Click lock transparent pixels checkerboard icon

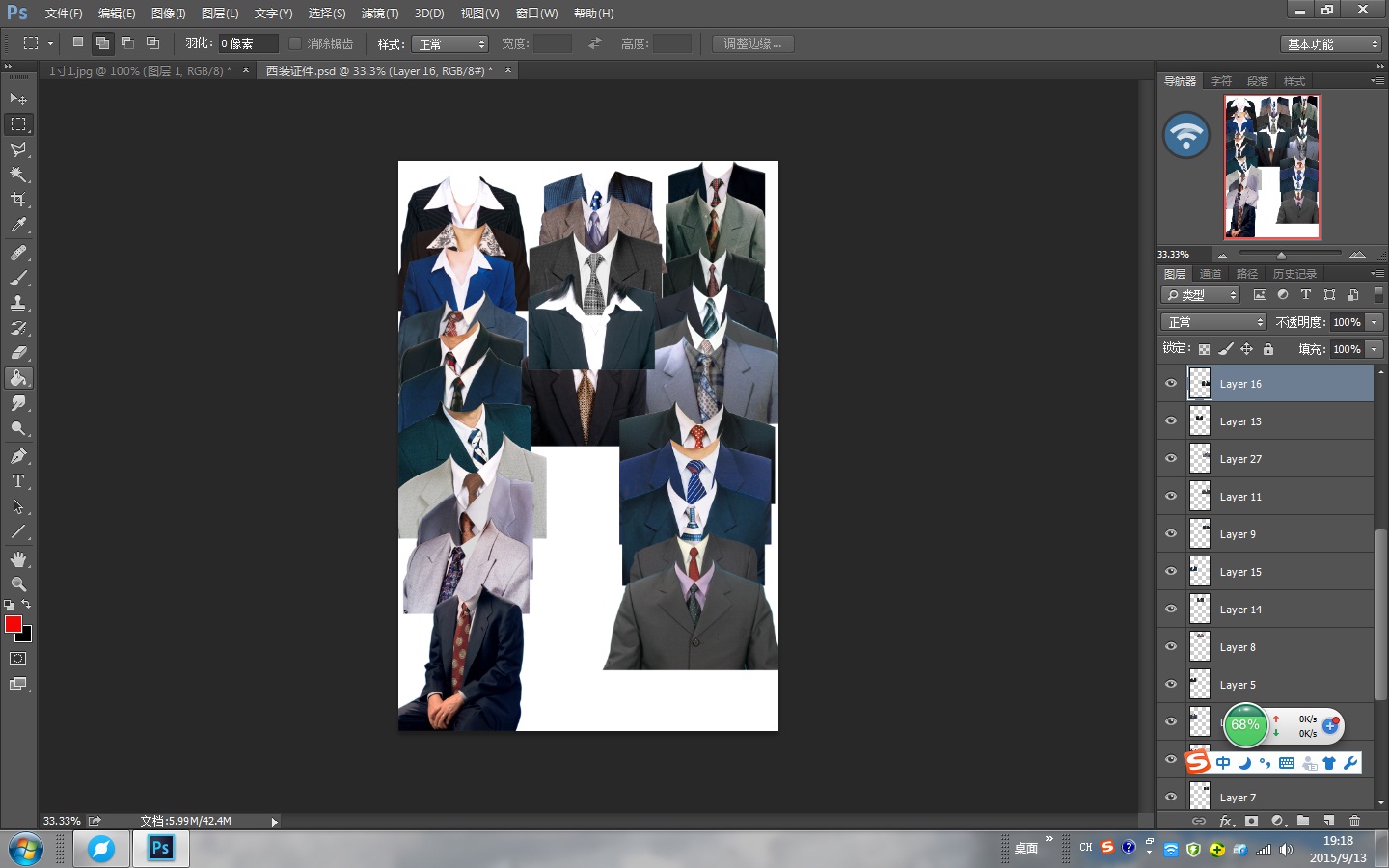point(1204,349)
